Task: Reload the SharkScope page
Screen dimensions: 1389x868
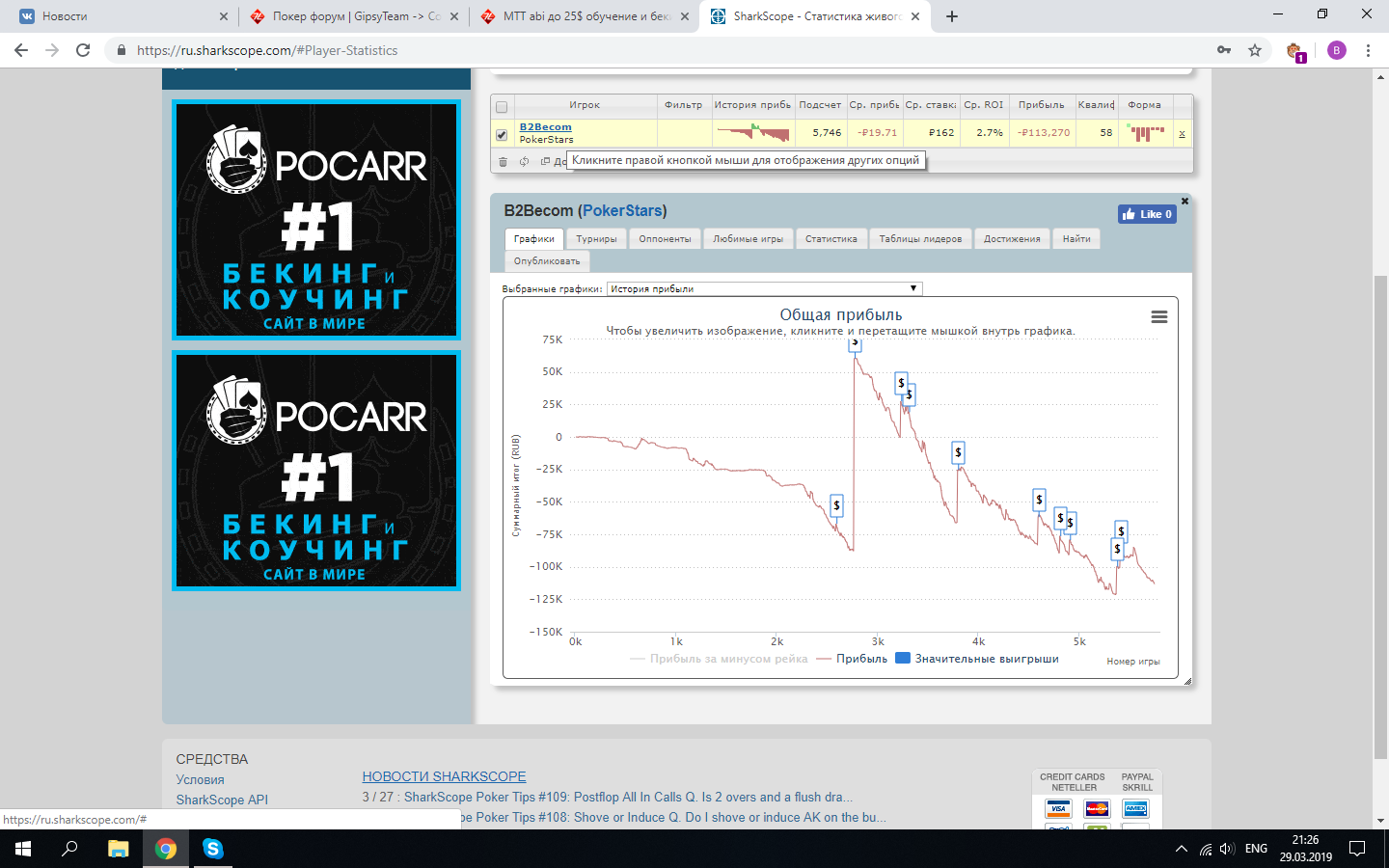Action: 83,50
